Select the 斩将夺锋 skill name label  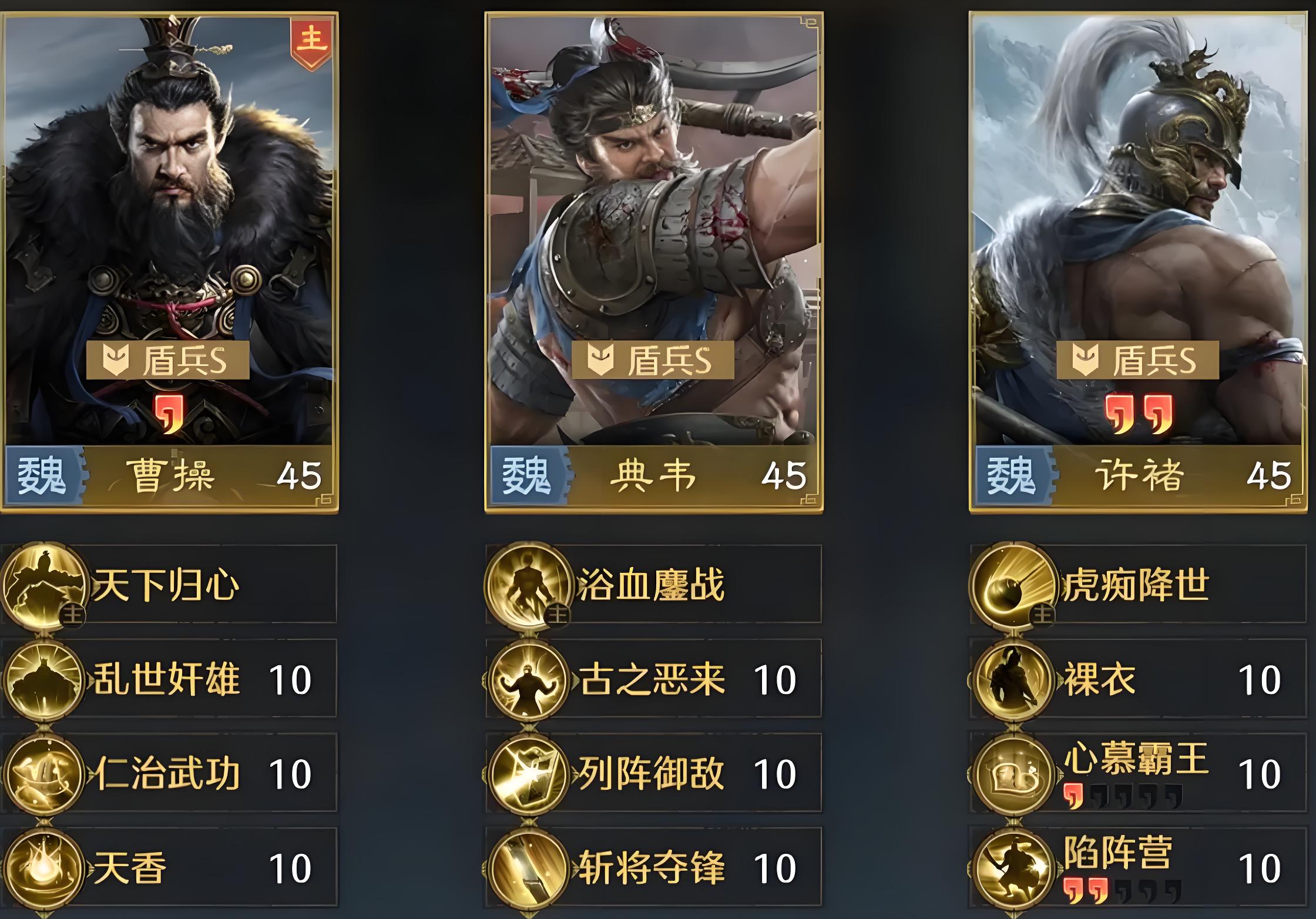point(652,868)
